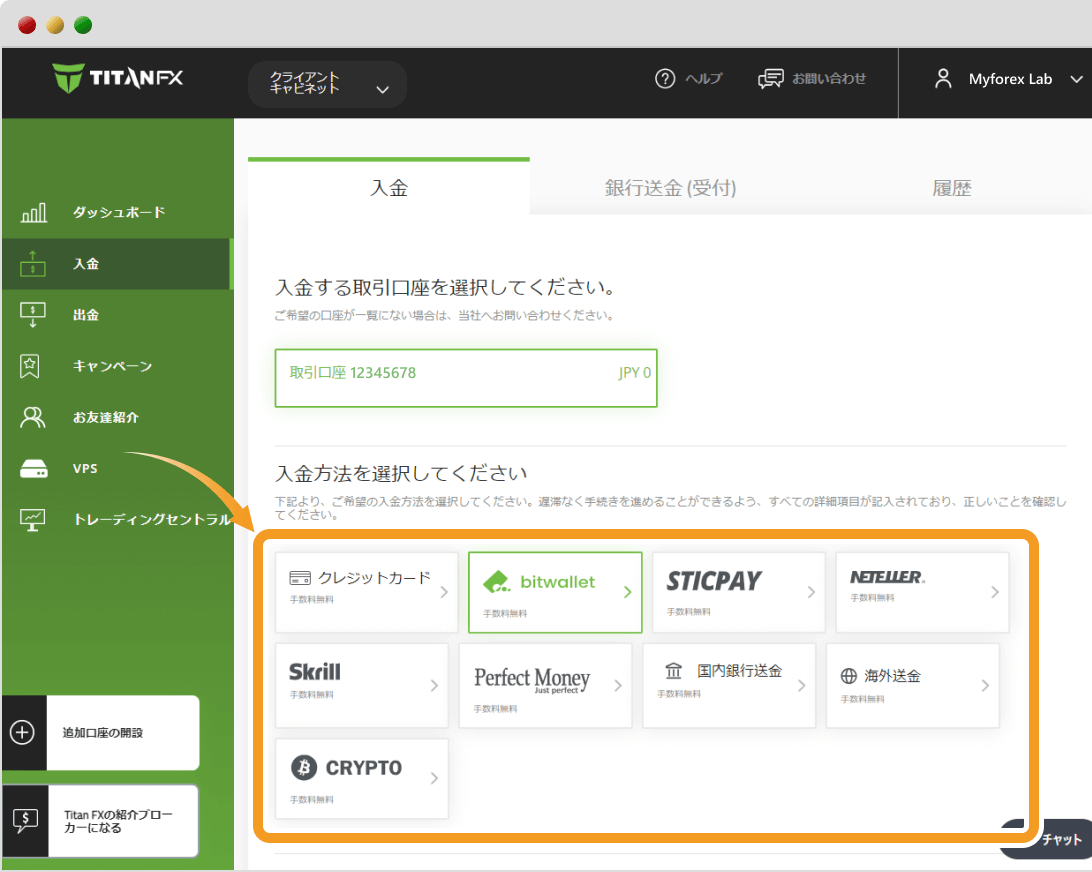Open the VPS sidebar label
This screenshot has width=1092, height=872.
pos(85,469)
